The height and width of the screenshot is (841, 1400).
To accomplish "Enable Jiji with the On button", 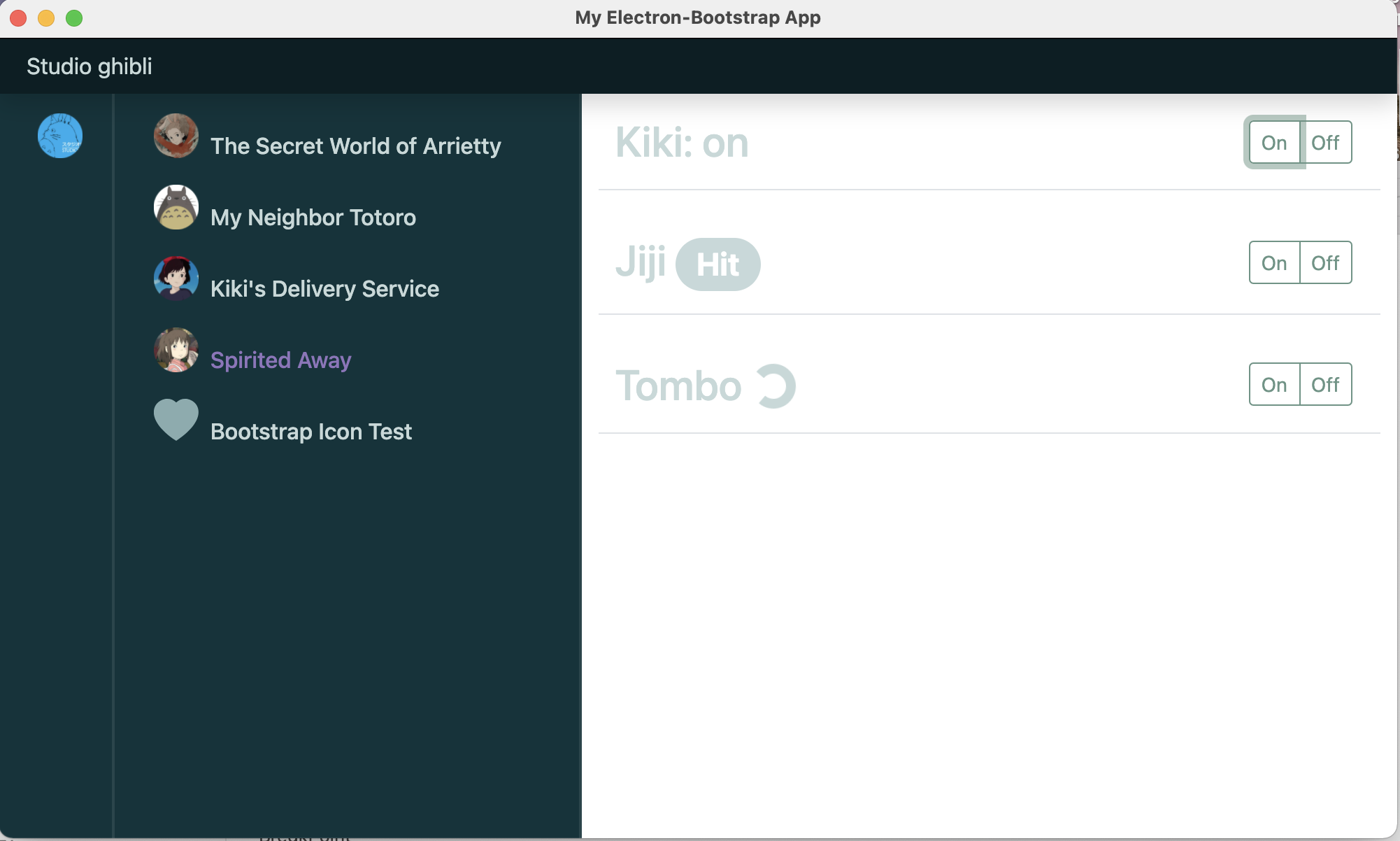I will click(x=1274, y=263).
